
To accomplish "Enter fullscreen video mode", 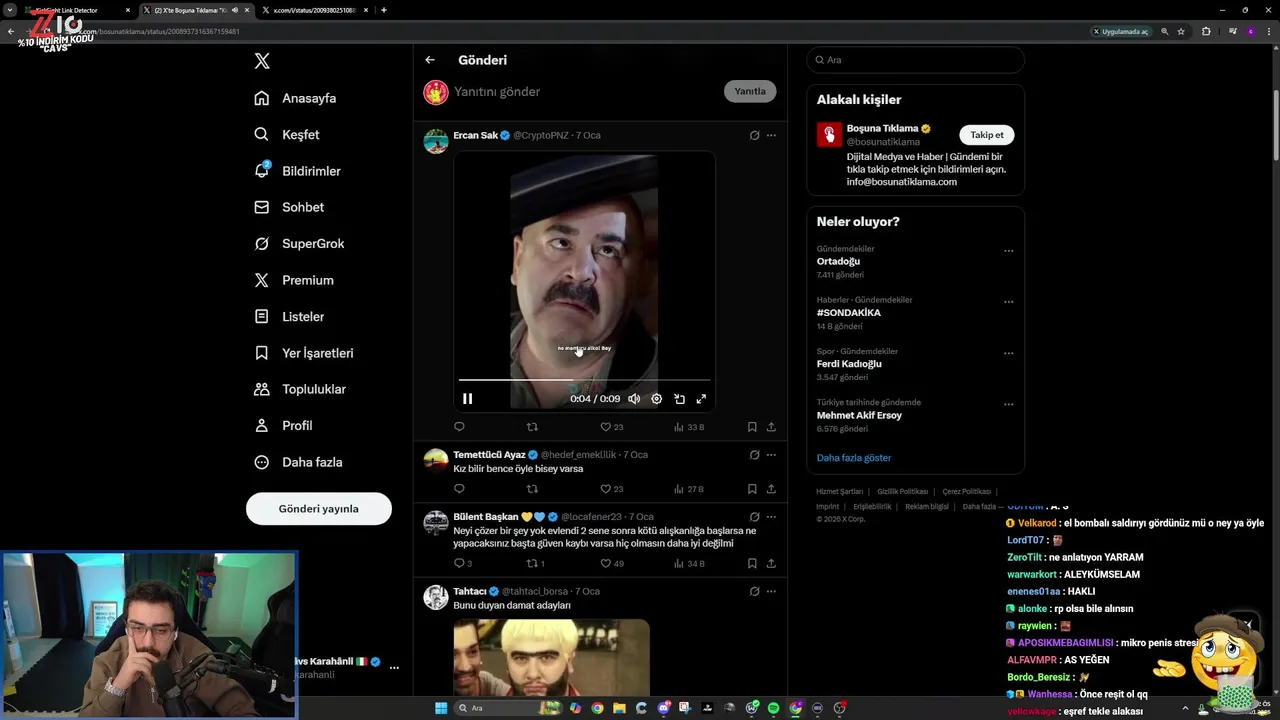I will pos(701,398).
